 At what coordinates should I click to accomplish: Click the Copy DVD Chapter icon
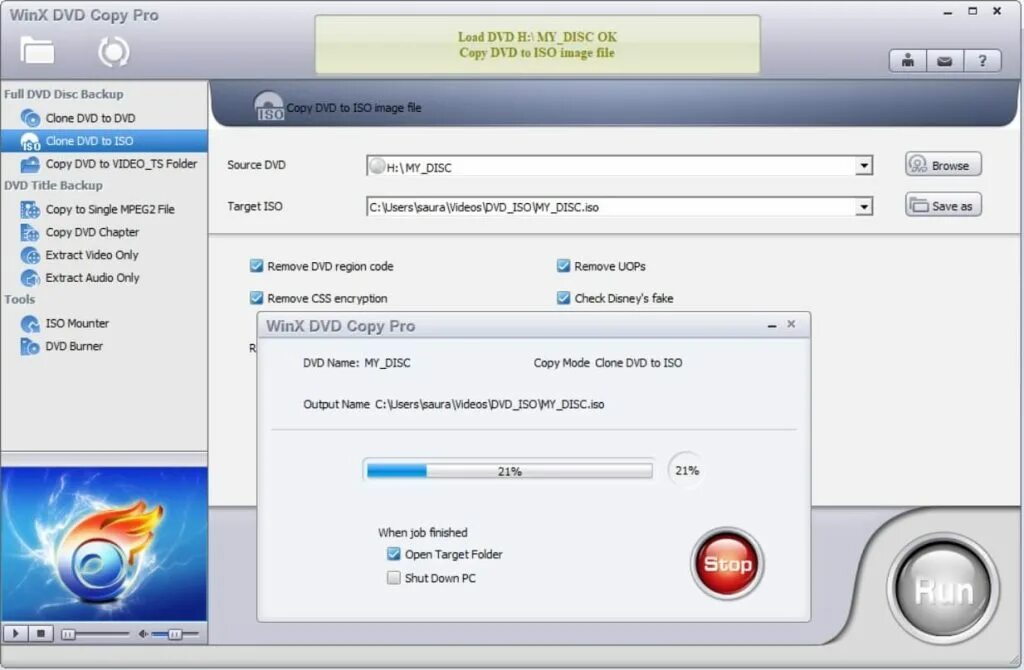click(x=30, y=232)
